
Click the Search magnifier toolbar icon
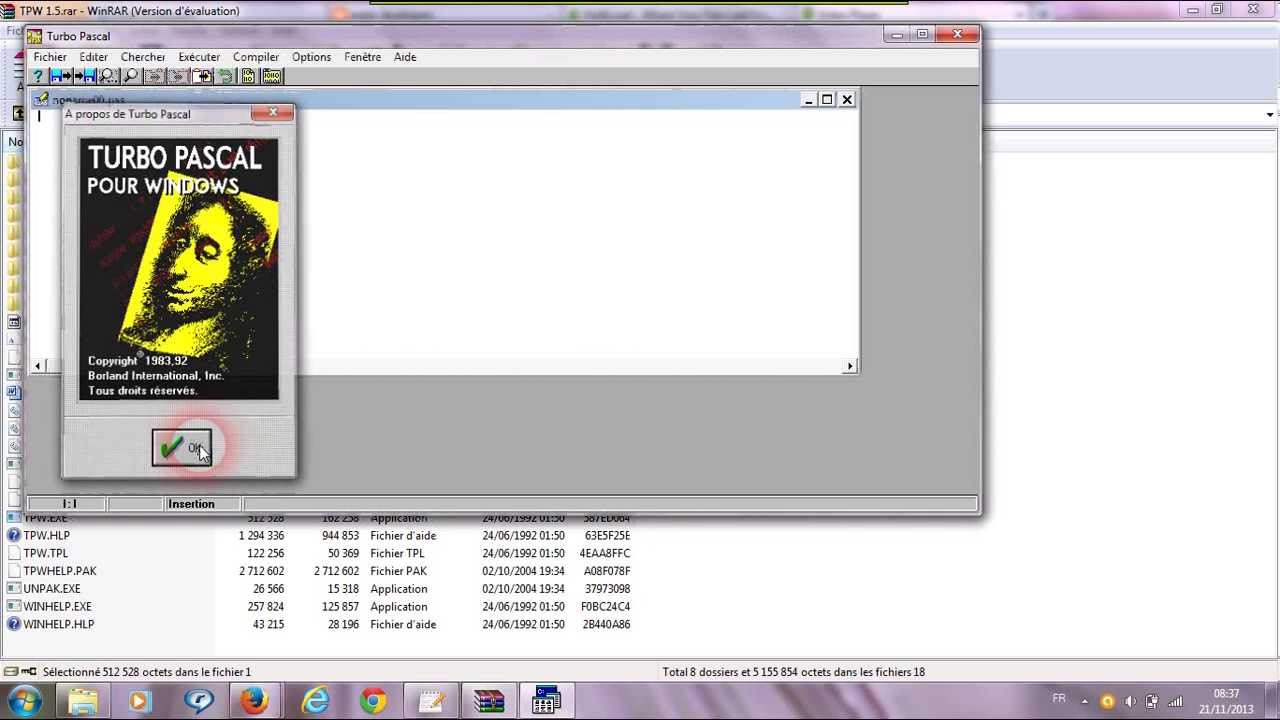point(108,76)
